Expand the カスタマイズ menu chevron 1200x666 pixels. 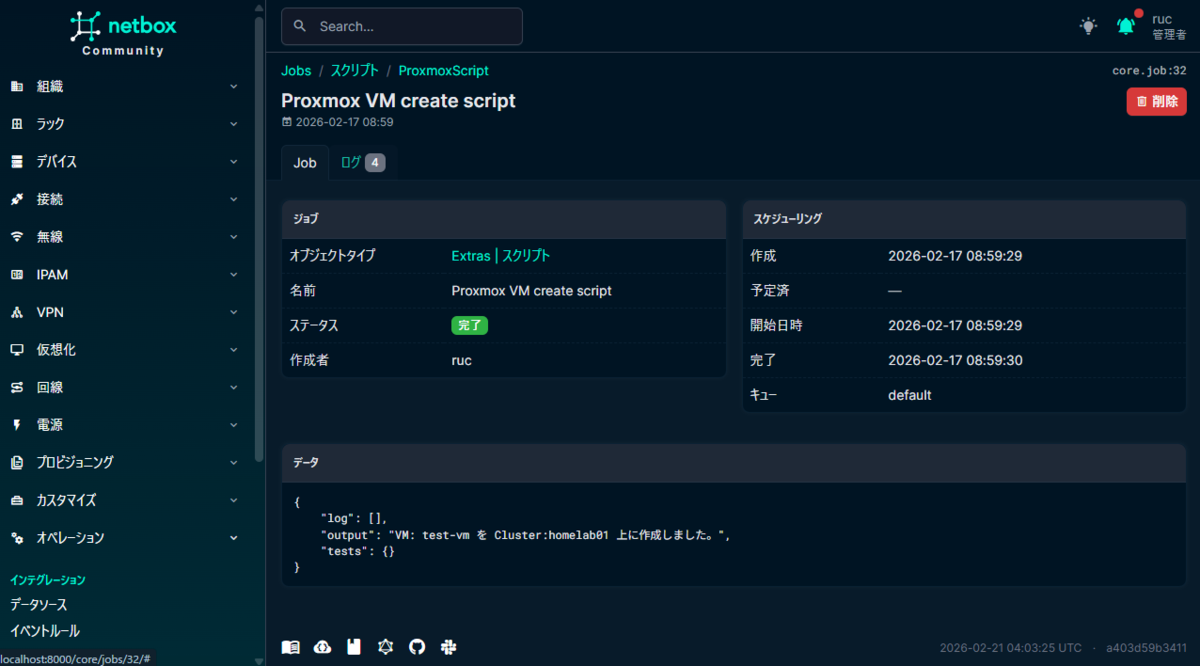234,500
